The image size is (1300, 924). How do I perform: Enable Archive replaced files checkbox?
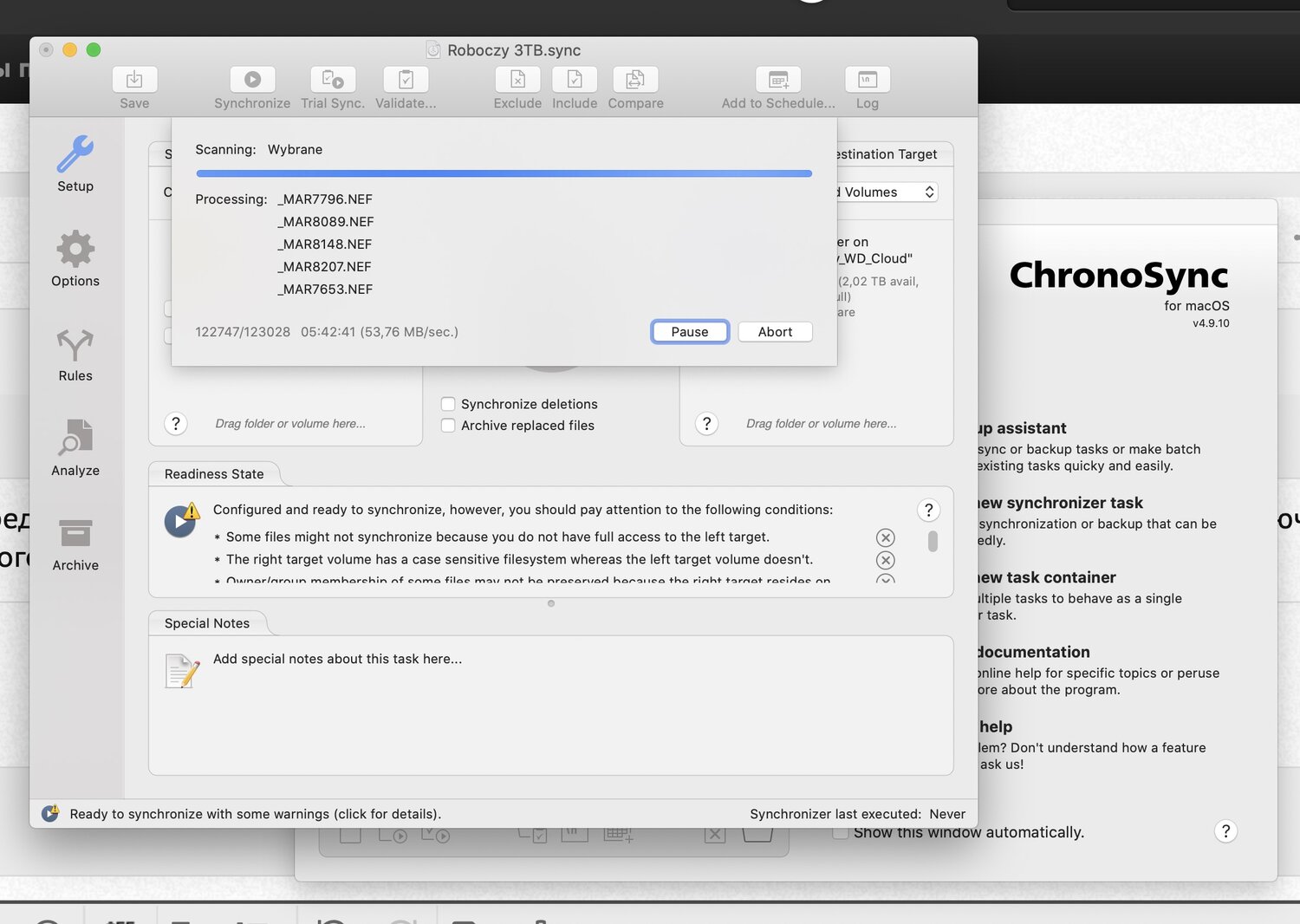pos(448,426)
